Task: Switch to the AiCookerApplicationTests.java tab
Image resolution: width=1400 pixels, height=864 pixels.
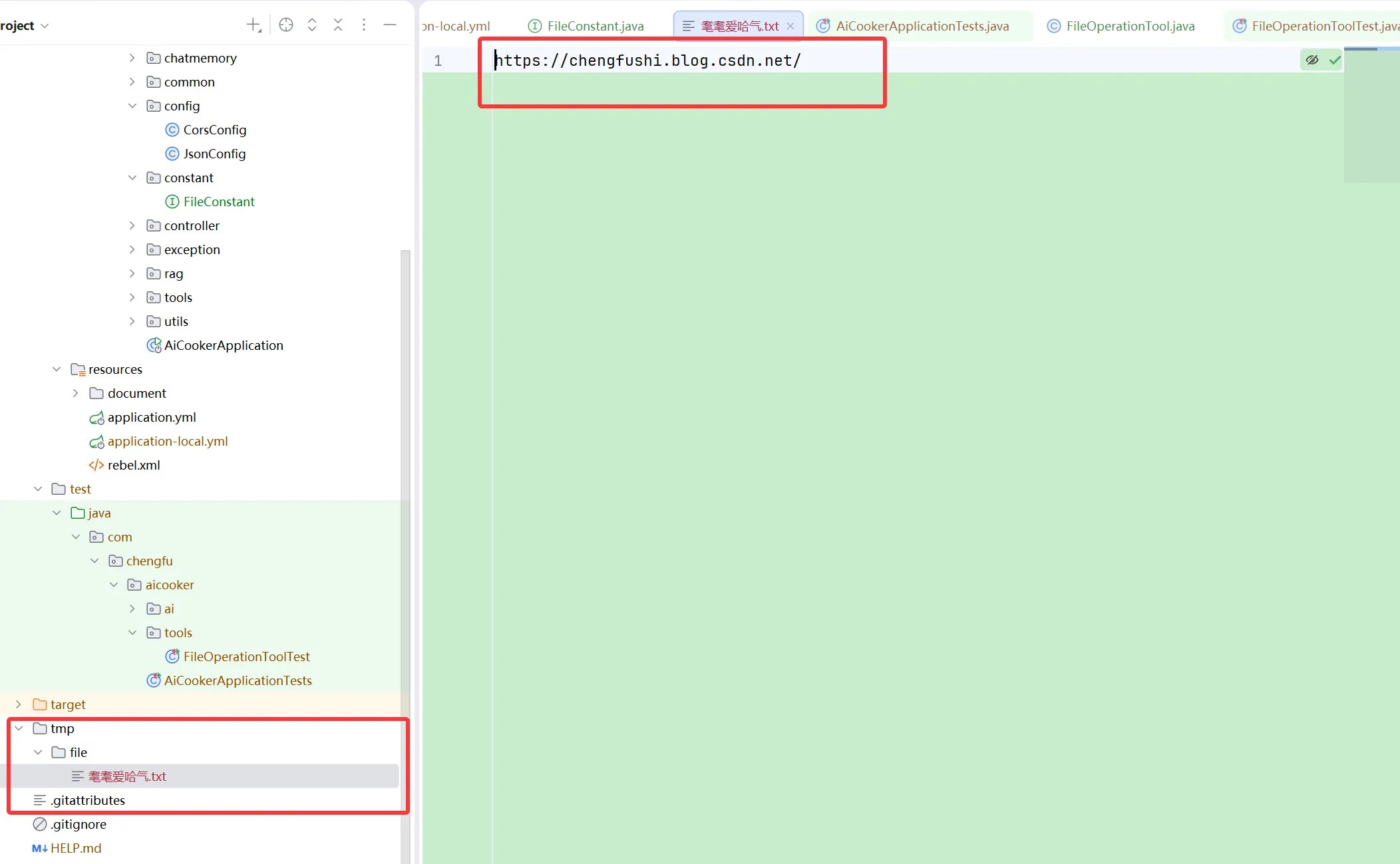Action: [922, 26]
